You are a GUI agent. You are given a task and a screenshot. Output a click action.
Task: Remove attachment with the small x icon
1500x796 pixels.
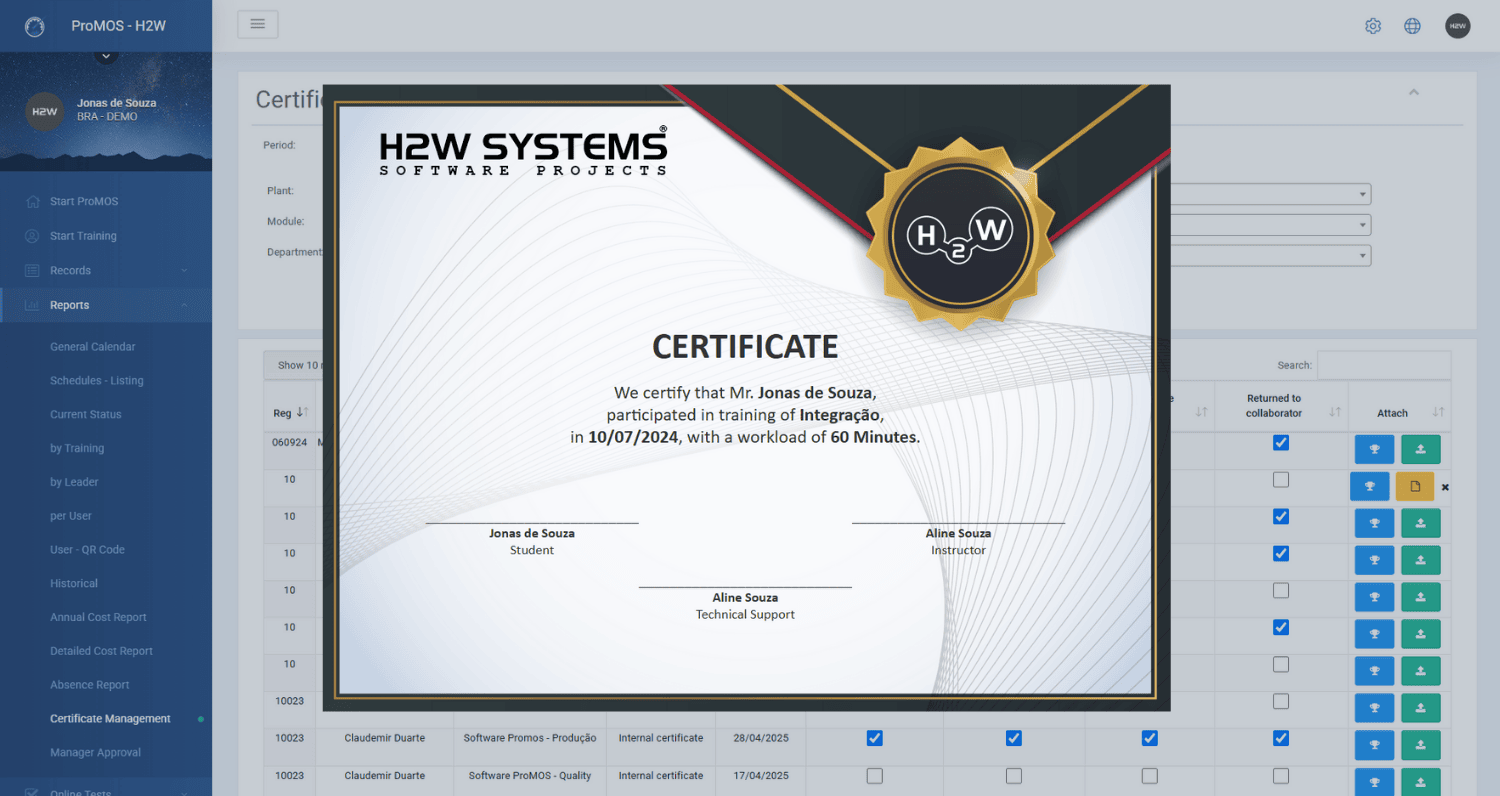(1445, 487)
